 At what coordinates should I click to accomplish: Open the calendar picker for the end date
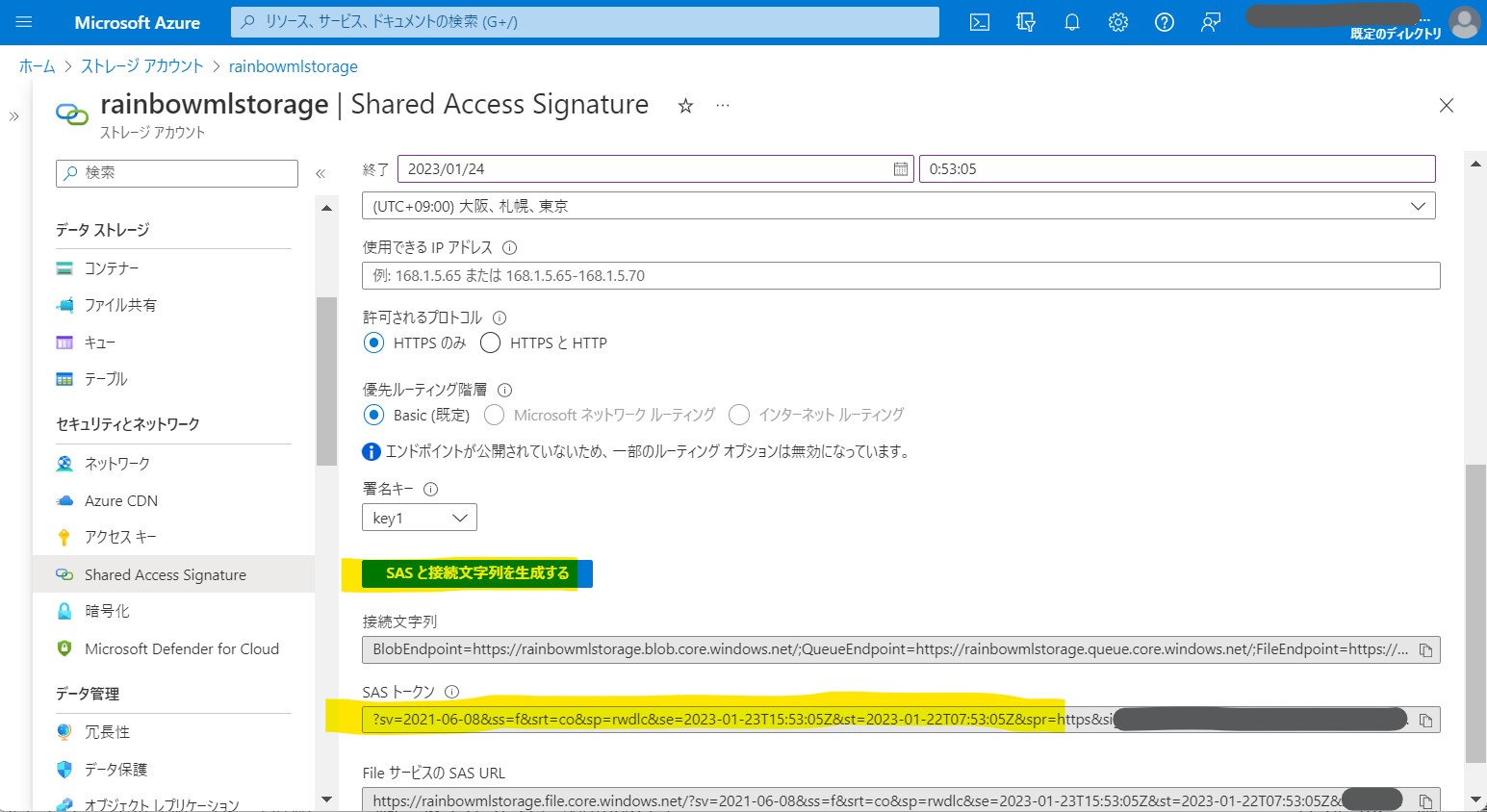[901, 169]
